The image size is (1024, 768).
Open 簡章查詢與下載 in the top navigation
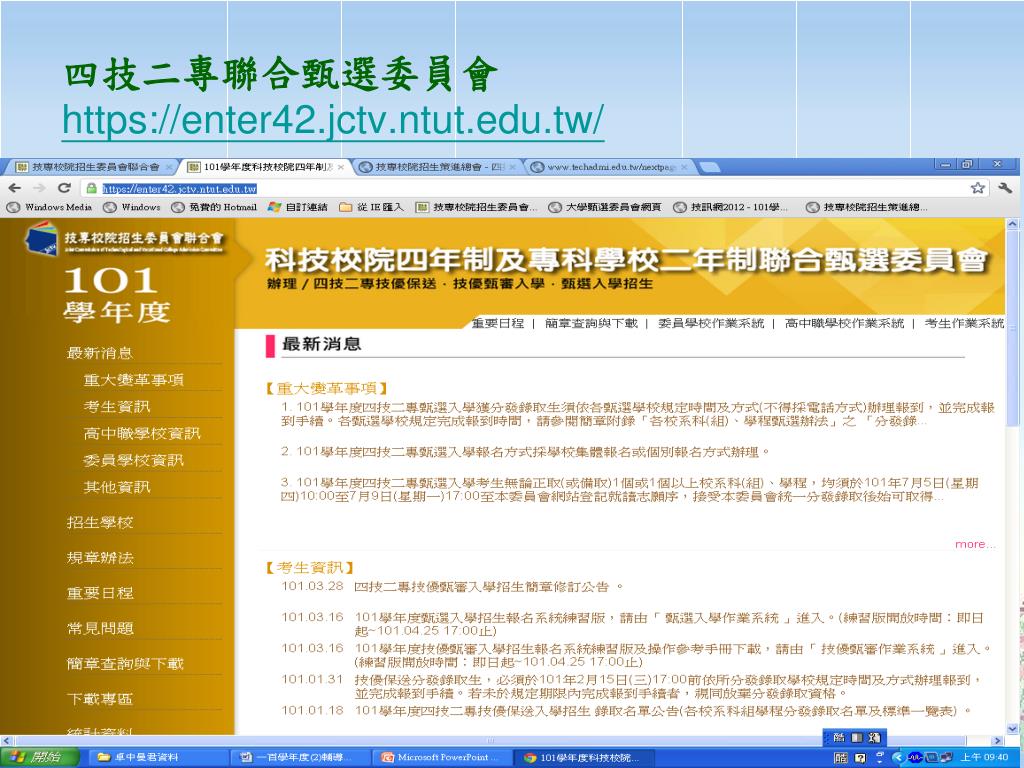point(591,323)
